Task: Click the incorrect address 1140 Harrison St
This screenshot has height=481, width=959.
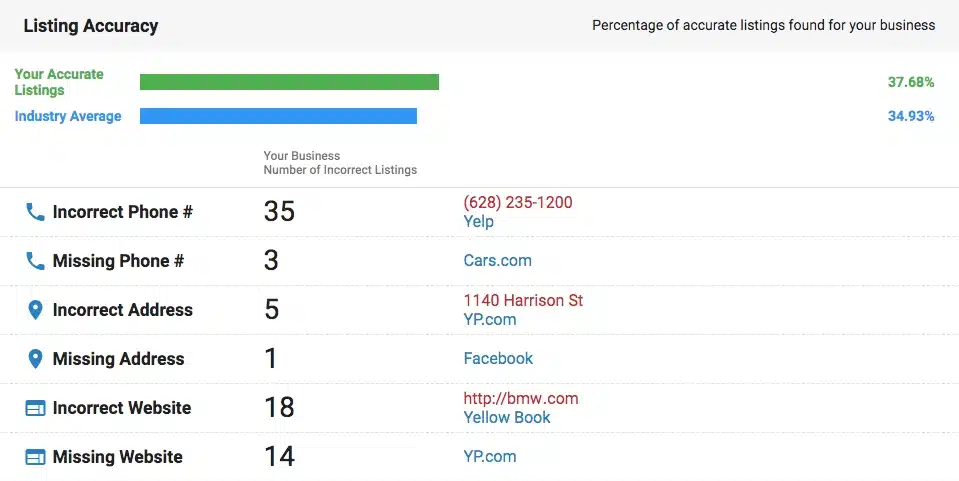Action: 523,300
